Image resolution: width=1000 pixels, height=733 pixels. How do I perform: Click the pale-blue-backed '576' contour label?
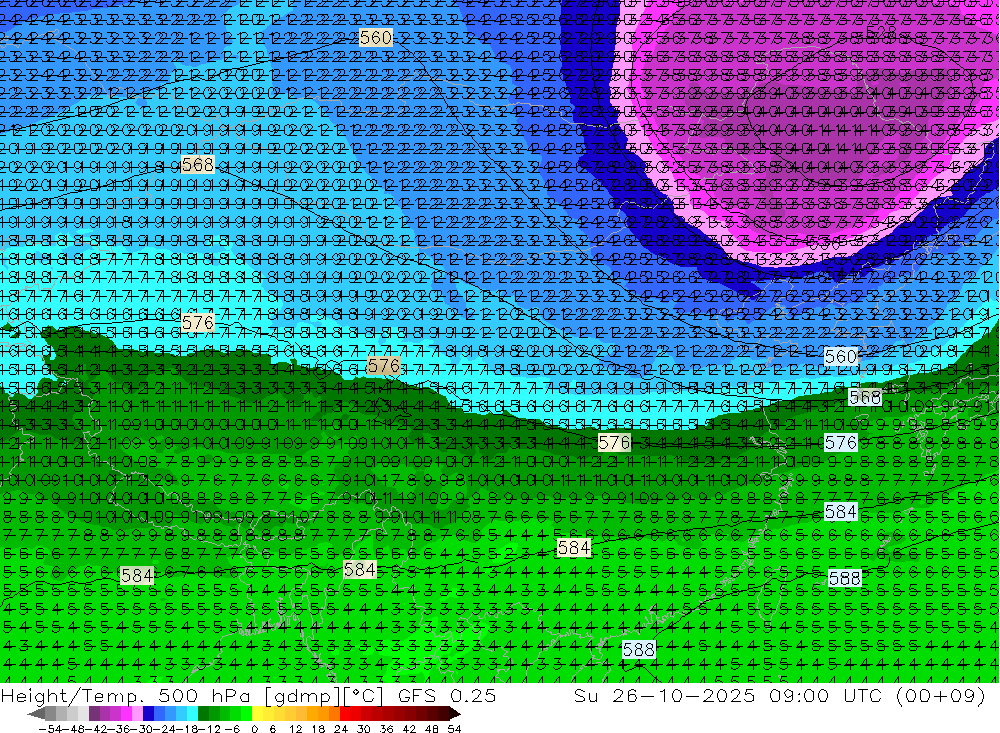click(x=841, y=442)
